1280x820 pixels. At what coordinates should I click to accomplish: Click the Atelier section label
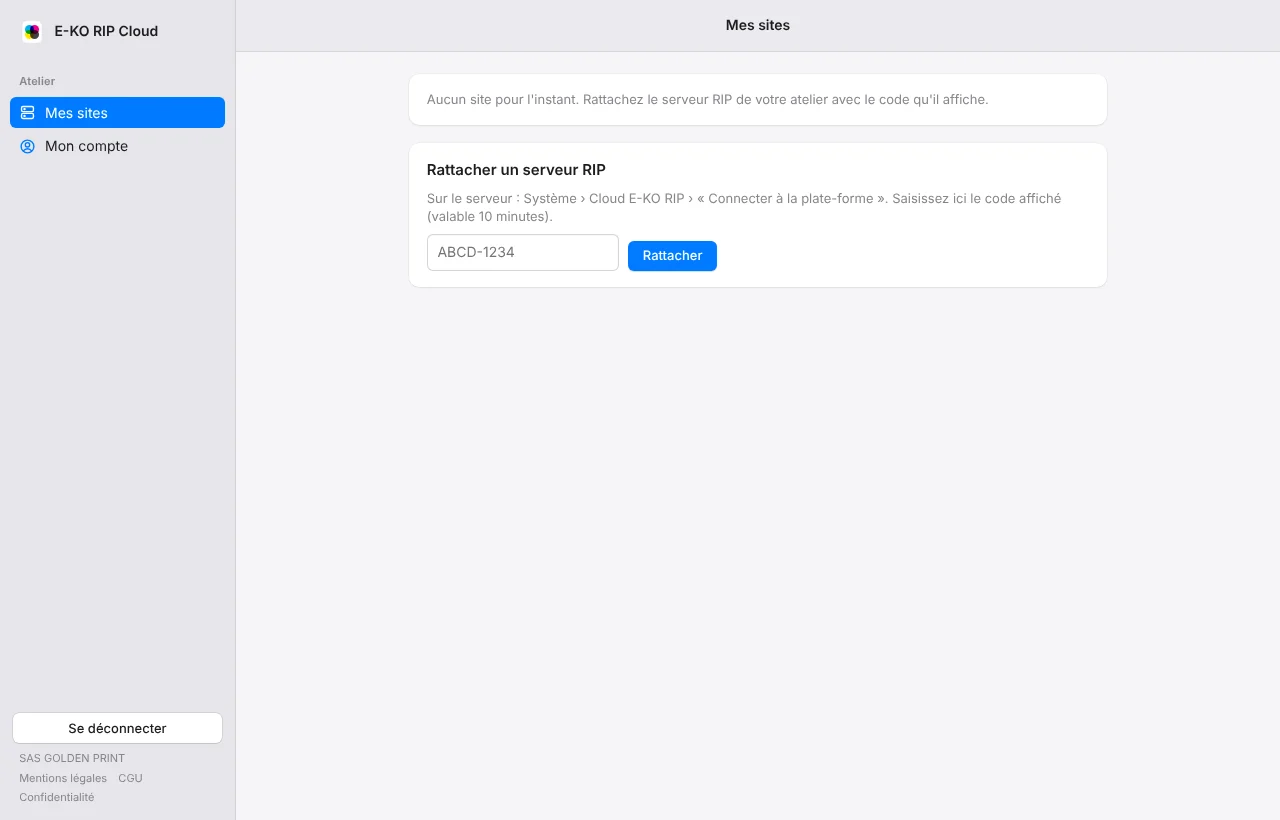point(37,81)
